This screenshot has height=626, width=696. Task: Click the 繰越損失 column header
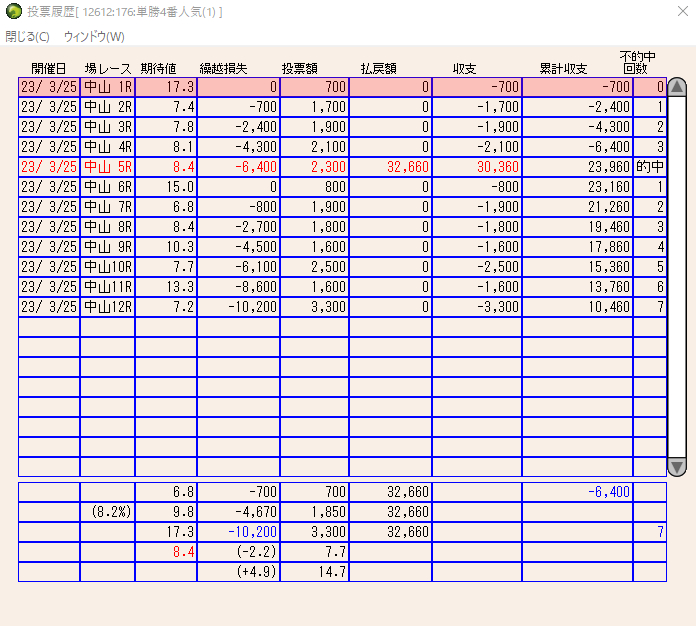tap(223, 69)
